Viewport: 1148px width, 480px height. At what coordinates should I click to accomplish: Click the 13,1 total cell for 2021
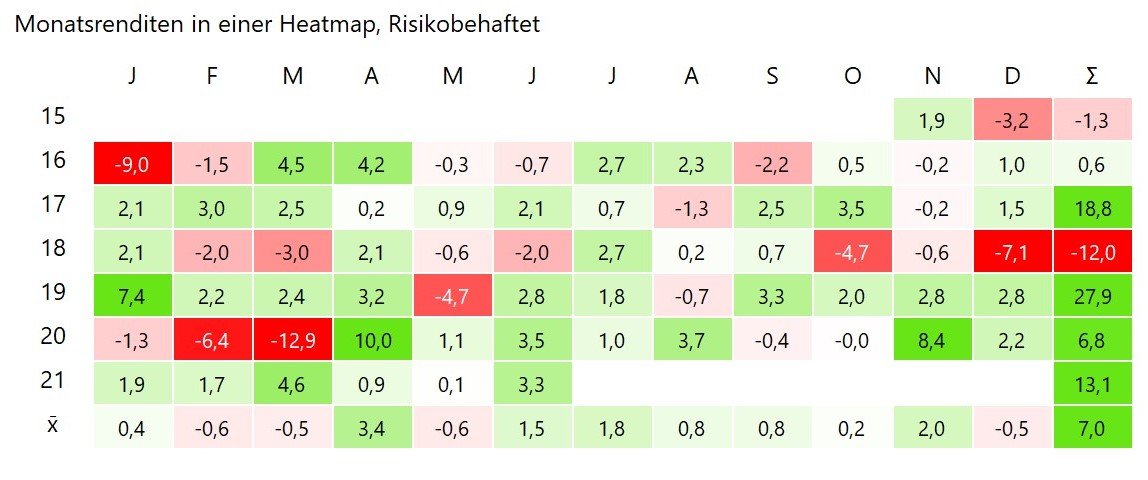coord(1091,383)
